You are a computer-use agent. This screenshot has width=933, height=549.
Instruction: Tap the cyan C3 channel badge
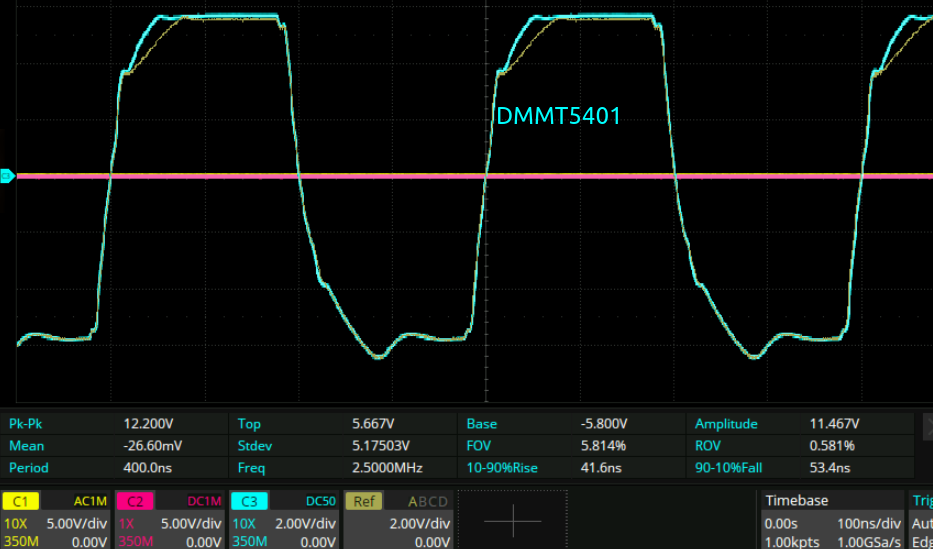click(246, 501)
